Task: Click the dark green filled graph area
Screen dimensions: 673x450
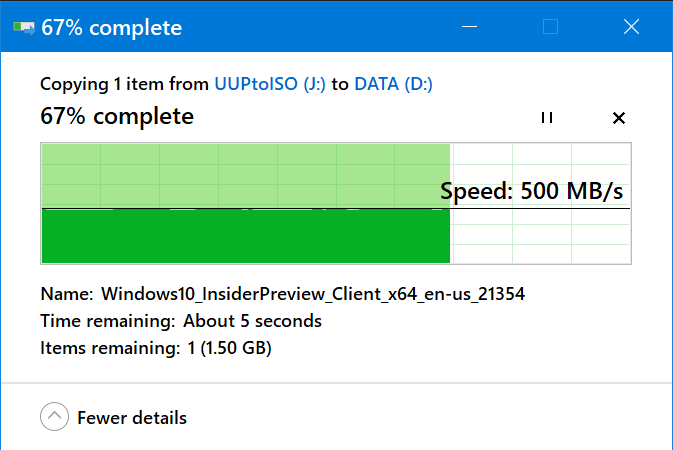Action: (246, 236)
